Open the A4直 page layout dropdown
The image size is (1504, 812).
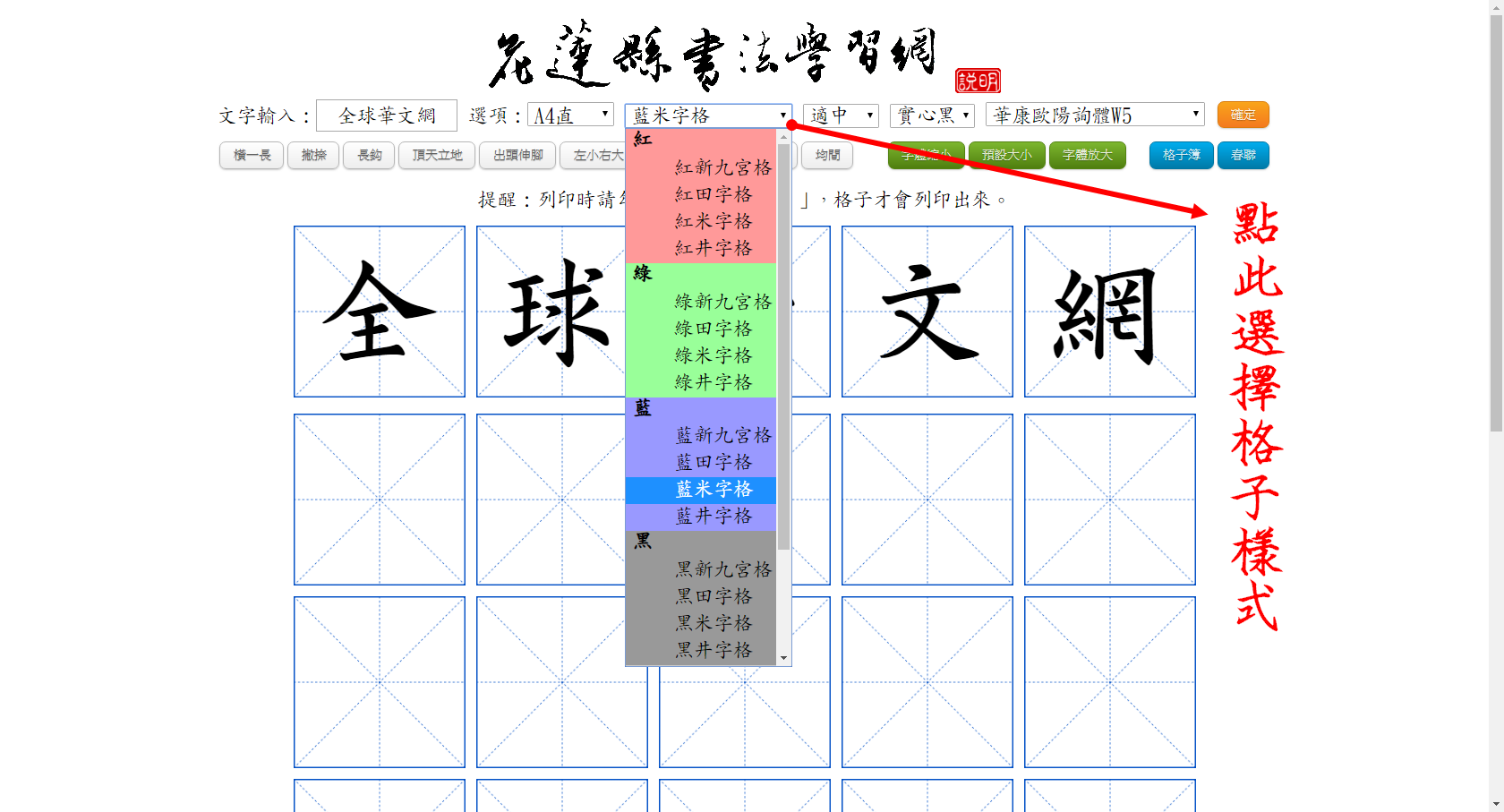[x=569, y=115]
